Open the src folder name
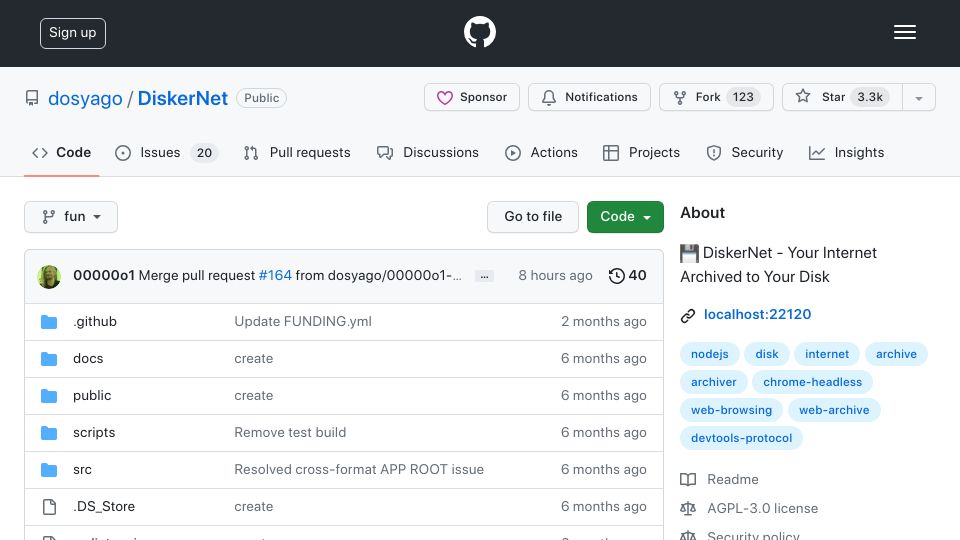 (x=82, y=470)
